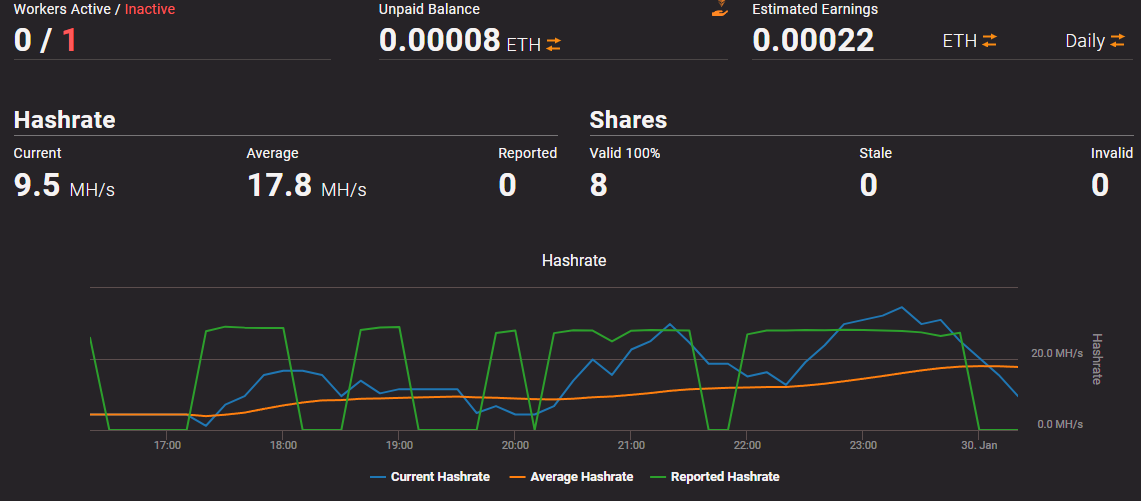Screen dimensions: 1141x501
Task: Toggle Reported Hashrate legend series
Action: click(x=715, y=477)
